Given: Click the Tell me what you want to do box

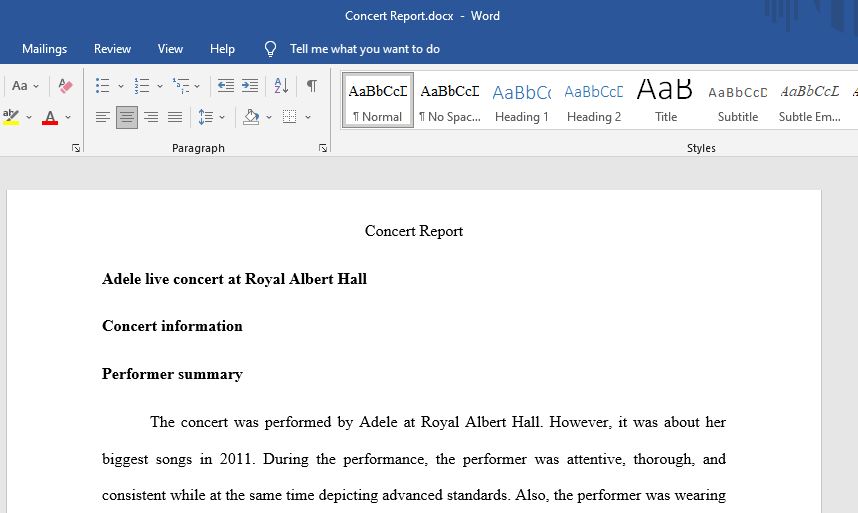Looking at the screenshot, I should 364,49.
